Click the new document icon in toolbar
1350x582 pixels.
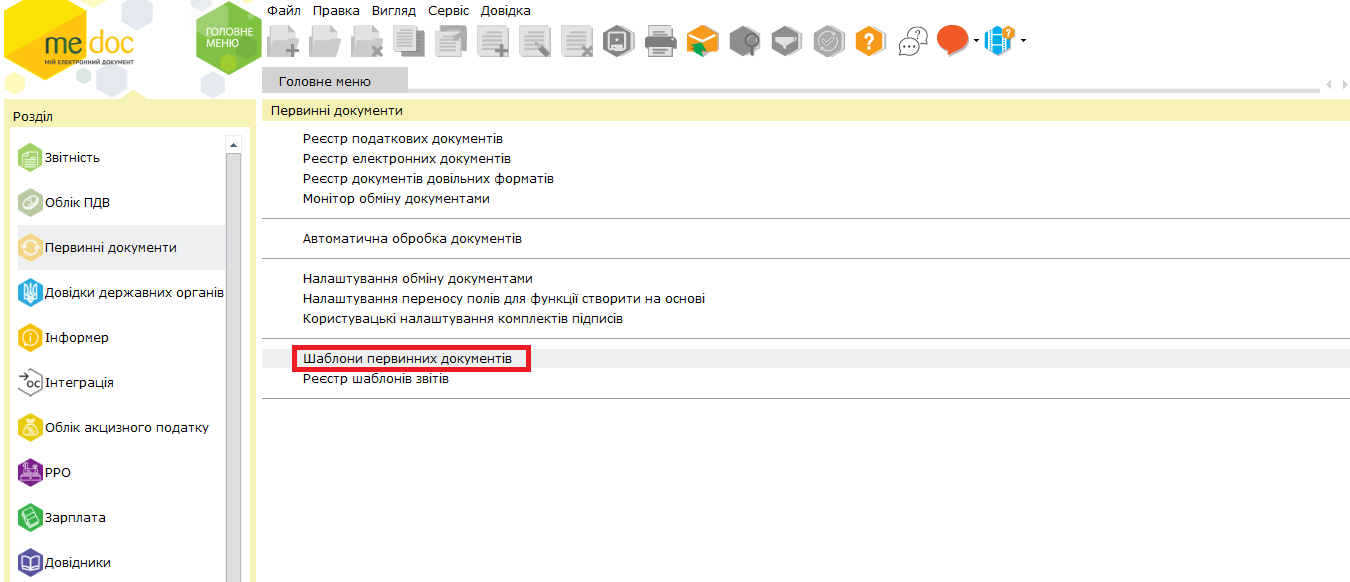click(x=283, y=41)
